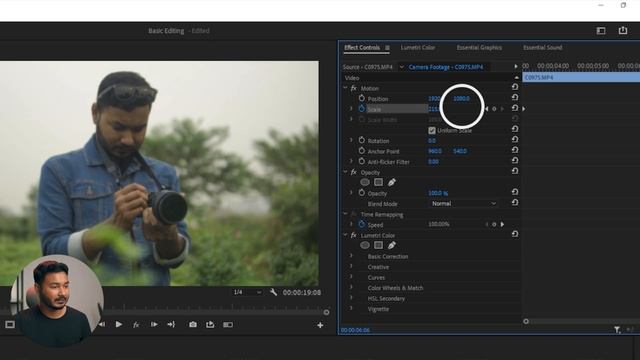Select Camera Footage - C0975.MP4 link
The width and height of the screenshot is (640, 360).
coord(446,67)
